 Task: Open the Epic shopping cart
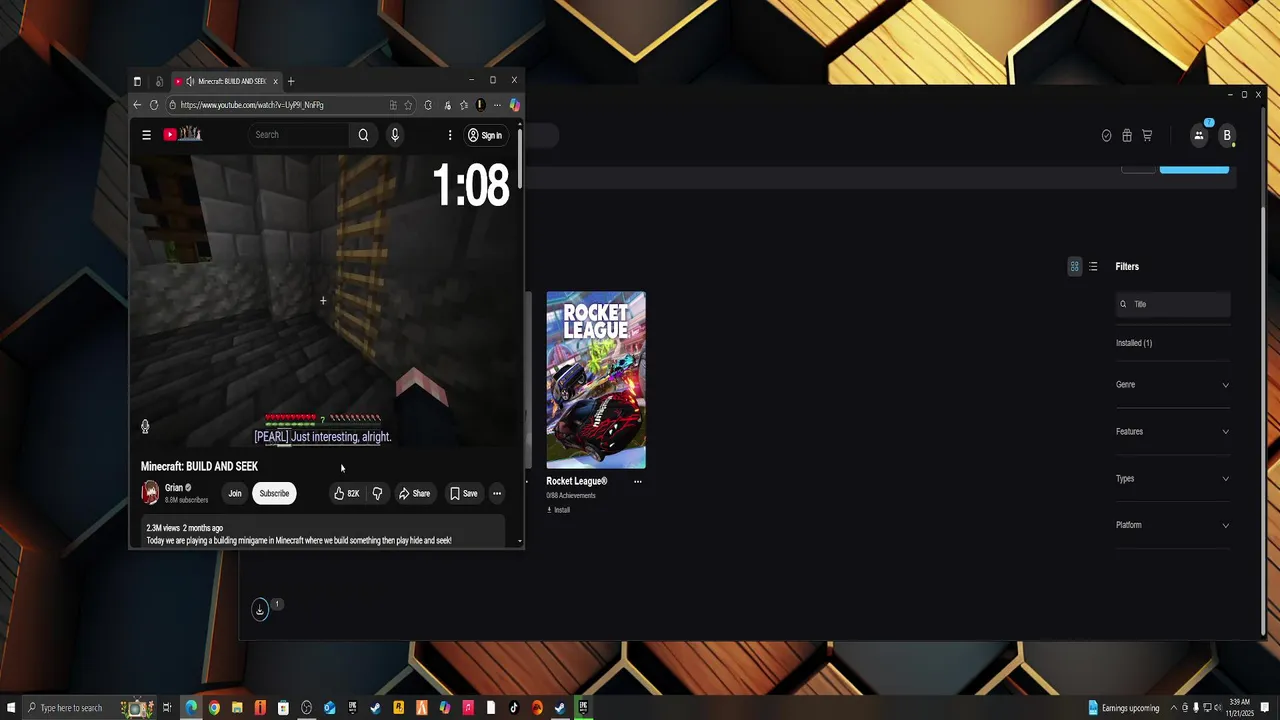(1147, 136)
